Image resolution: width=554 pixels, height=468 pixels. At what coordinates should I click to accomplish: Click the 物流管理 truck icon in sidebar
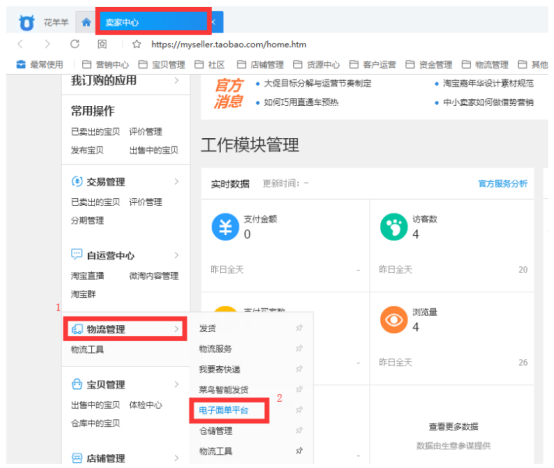pos(77,329)
